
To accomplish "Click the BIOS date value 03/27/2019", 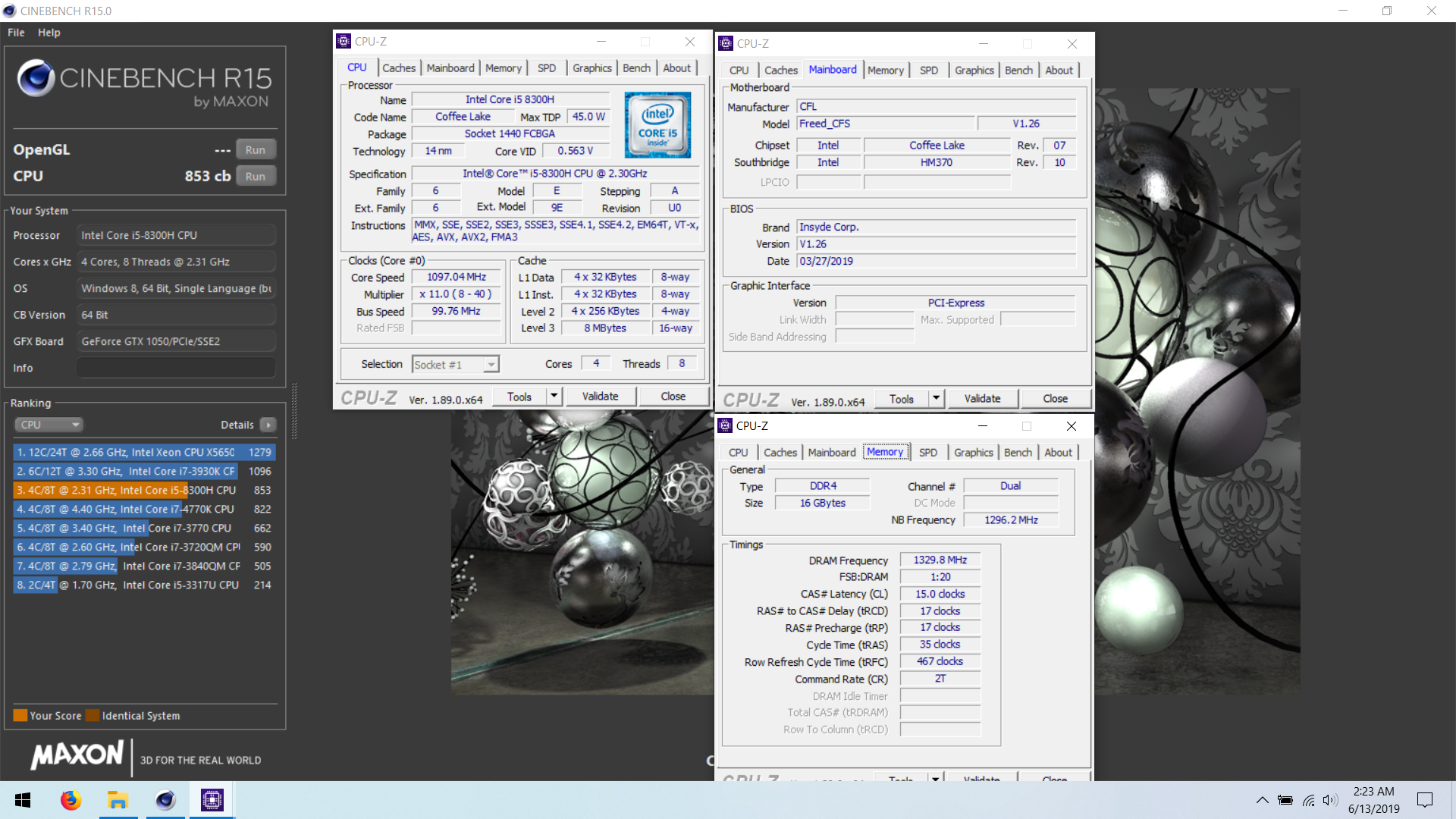I will pyautogui.click(x=937, y=261).
